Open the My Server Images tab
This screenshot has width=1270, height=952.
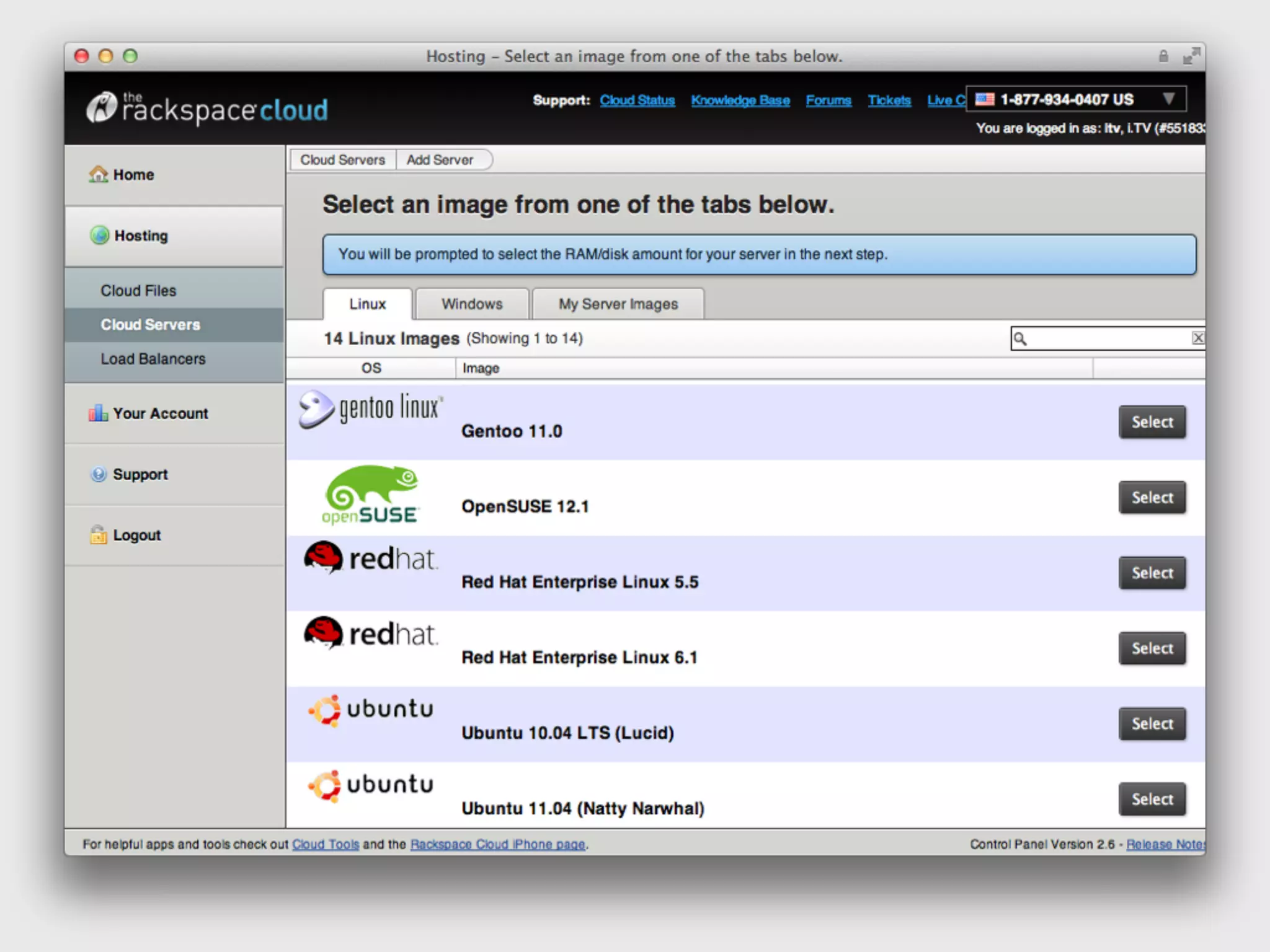pos(618,304)
